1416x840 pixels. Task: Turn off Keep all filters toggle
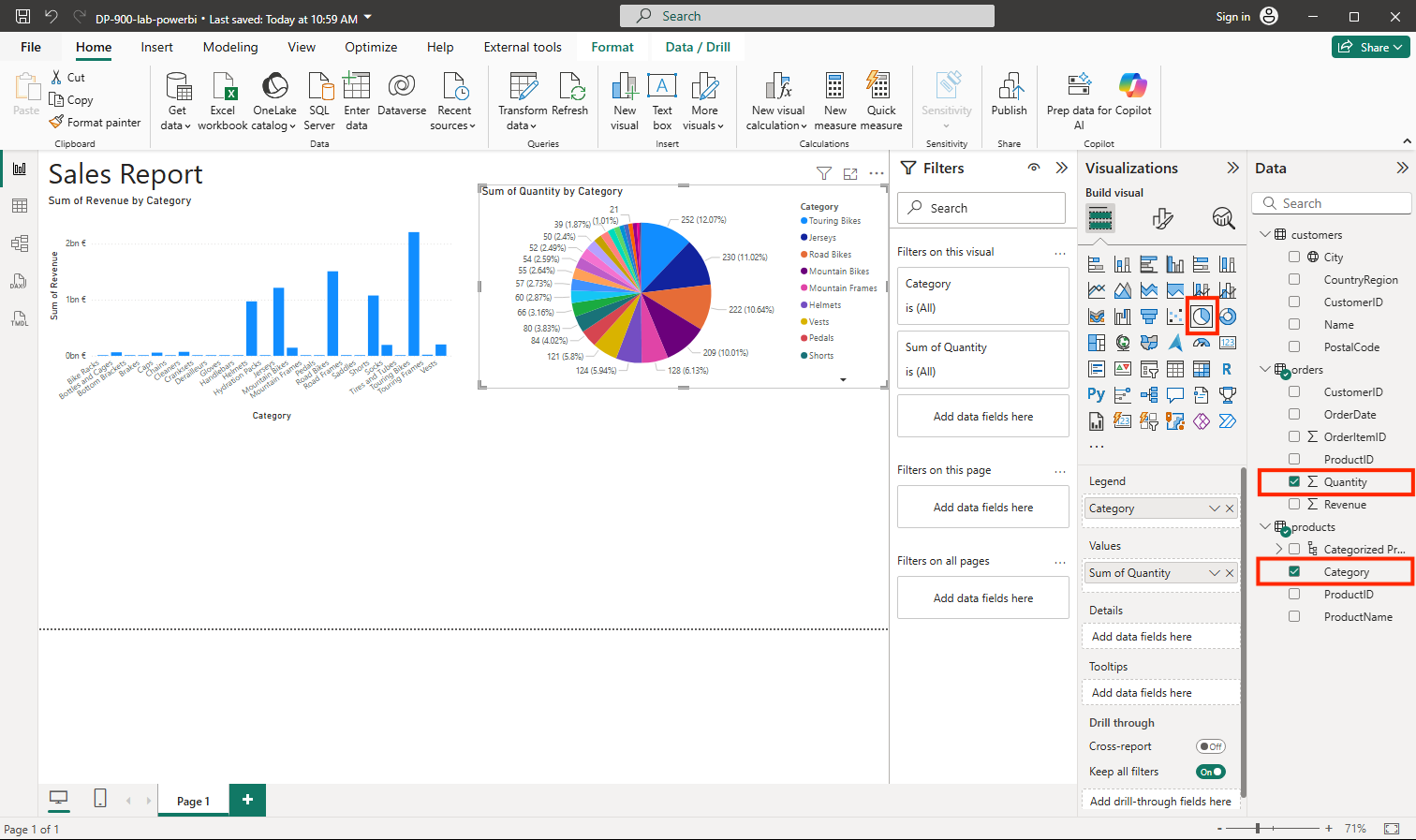tap(1211, 772)
